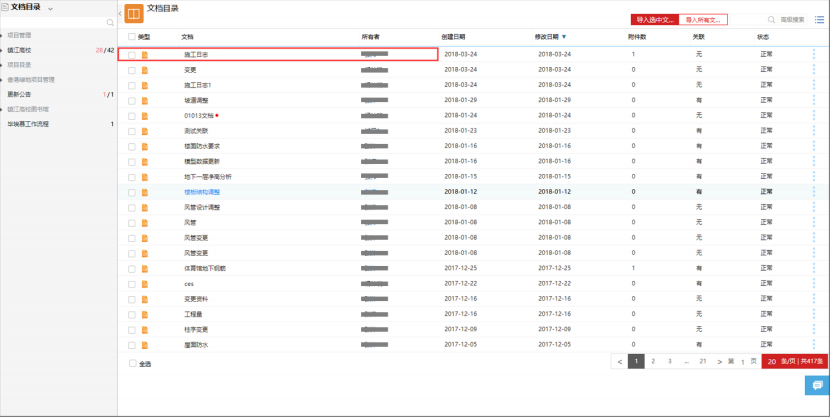831x419 pixels.
Task: Open the 20 条/页 page size selector
Action: pyautogui.click(x=794, y=361)
